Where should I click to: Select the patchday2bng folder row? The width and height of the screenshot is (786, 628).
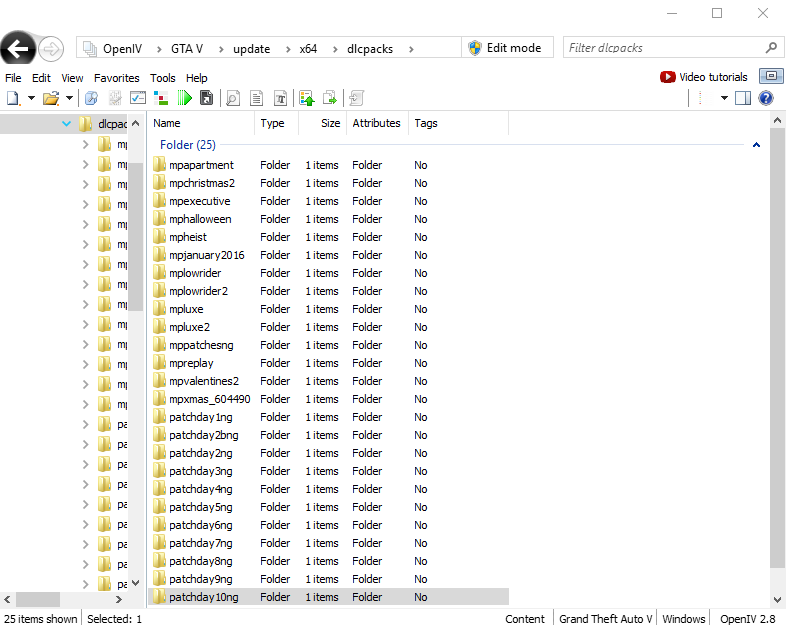tap(330, 435)
